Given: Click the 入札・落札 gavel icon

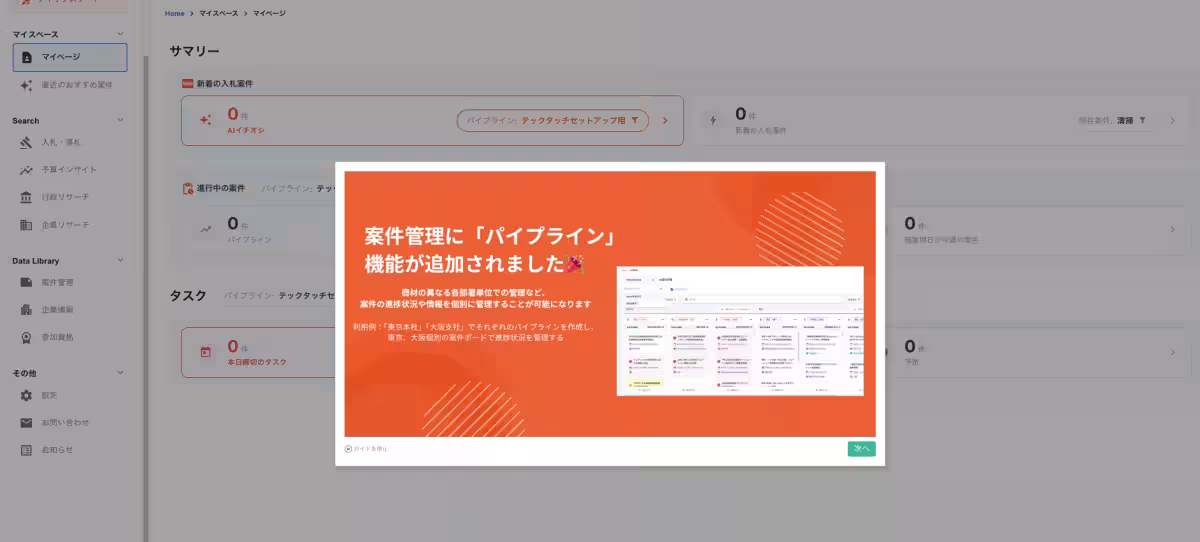Looking at the screenshot, I should click(x=27, y=142).
